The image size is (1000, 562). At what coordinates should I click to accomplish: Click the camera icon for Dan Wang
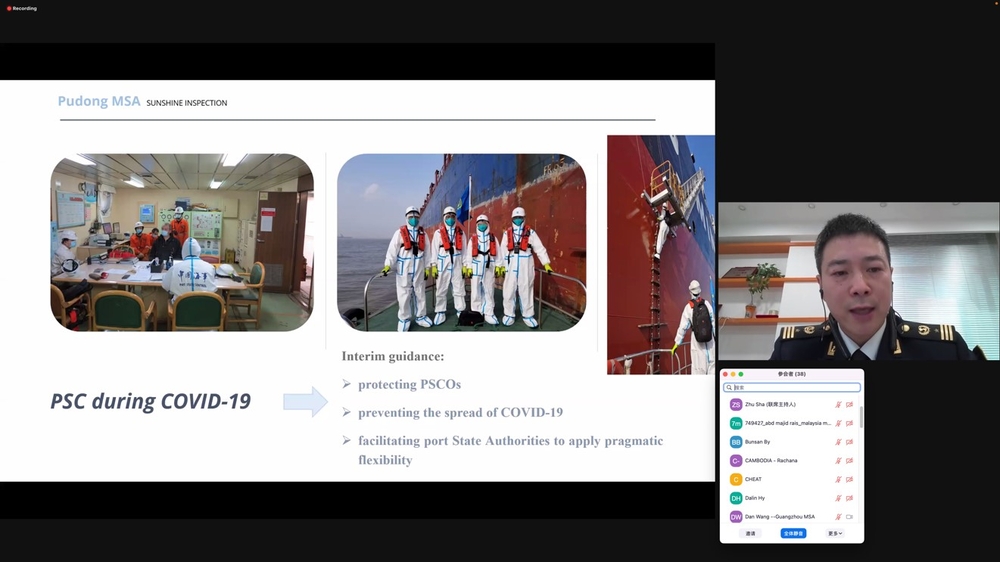(850, 517)
